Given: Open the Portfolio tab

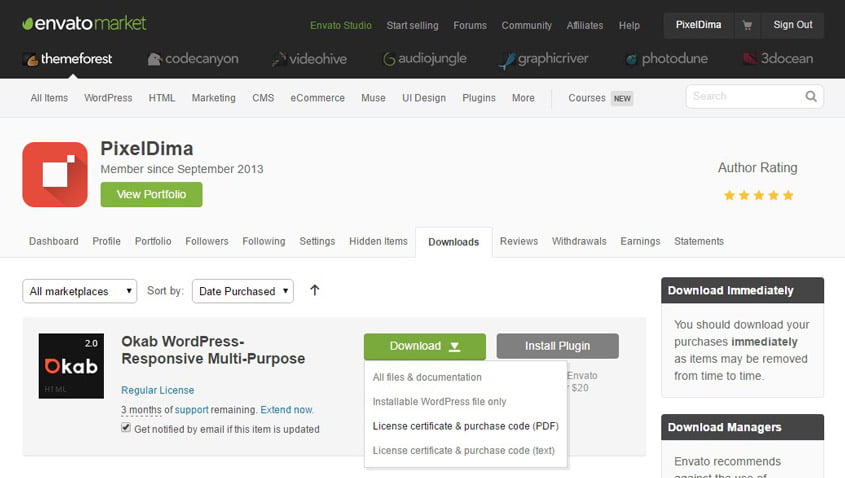Looking at the screenshot, I should [153, 241].
